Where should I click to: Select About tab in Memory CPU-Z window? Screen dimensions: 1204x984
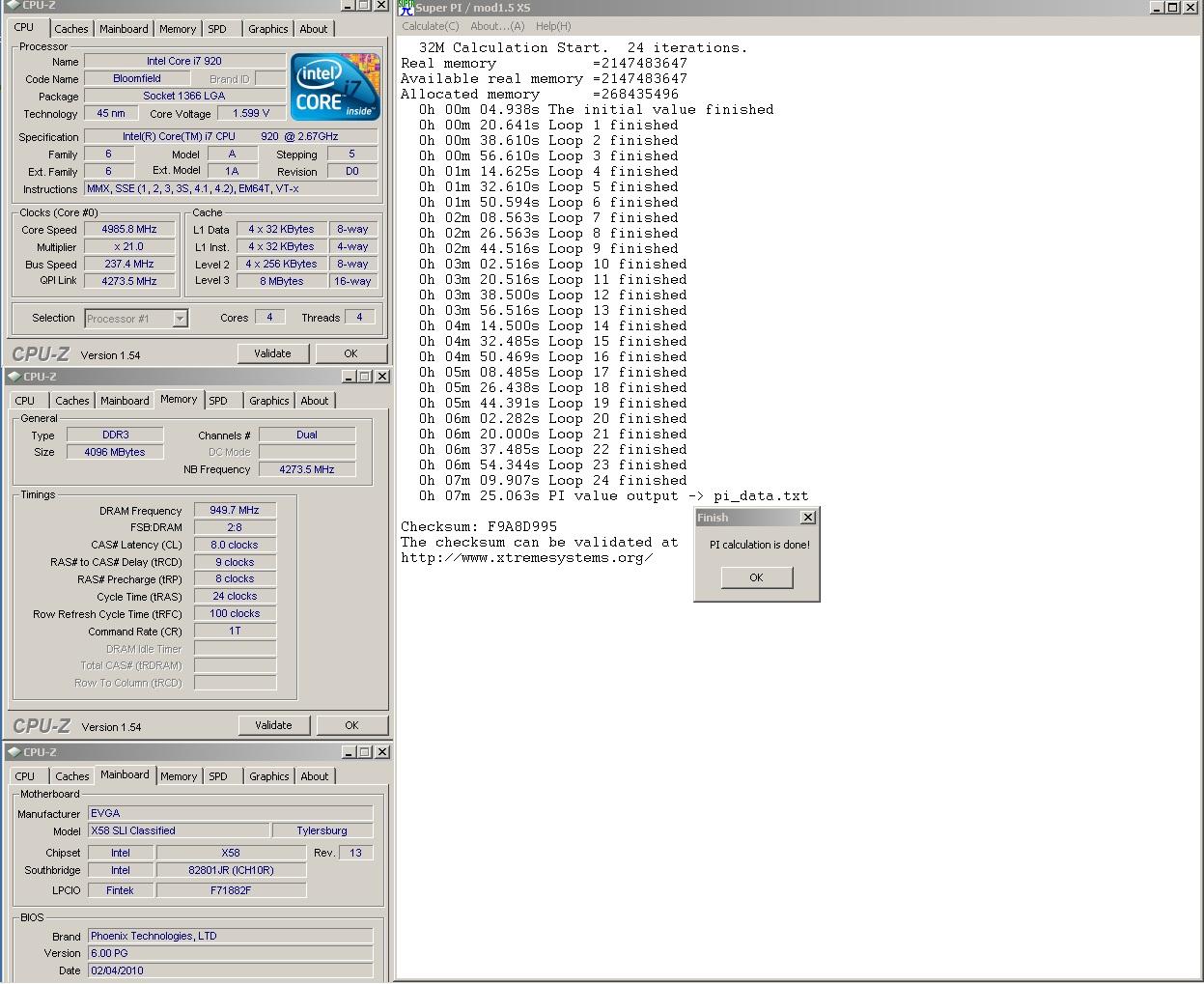point(315,401)
